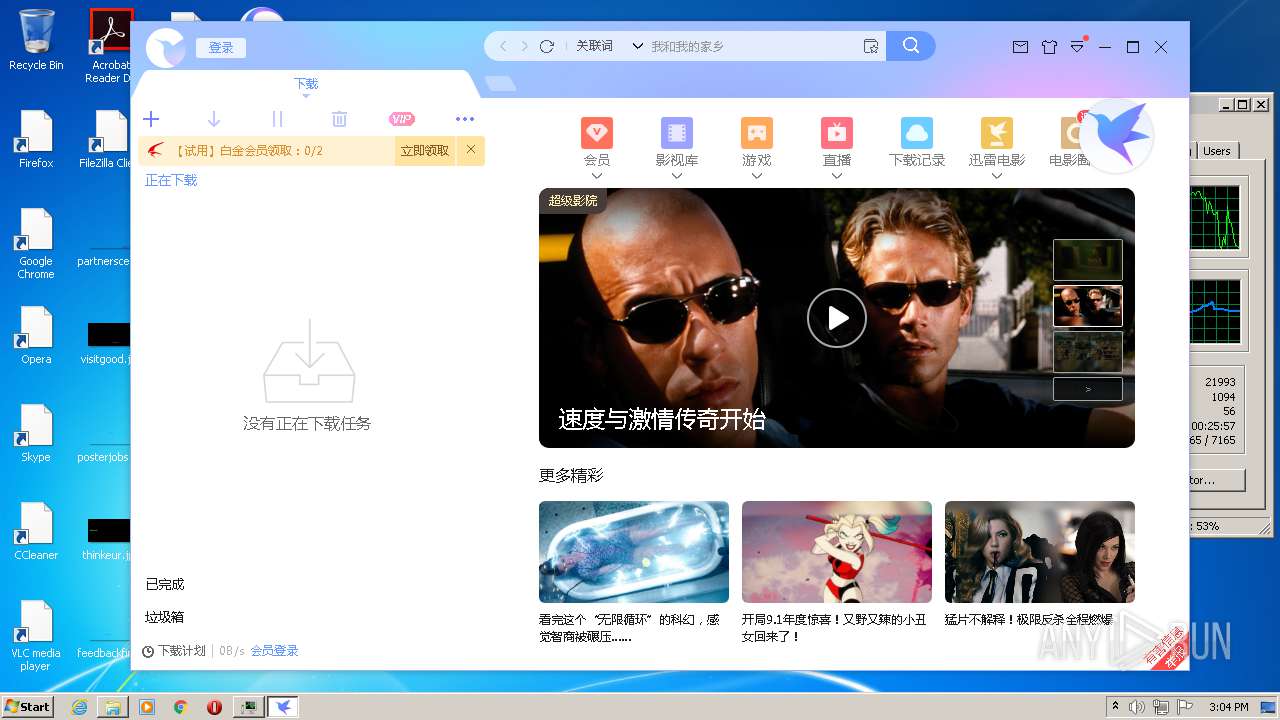Viewport: 1280px width, 720px height.
Task: Open the 会员 icon
Action: coord(597,133)
